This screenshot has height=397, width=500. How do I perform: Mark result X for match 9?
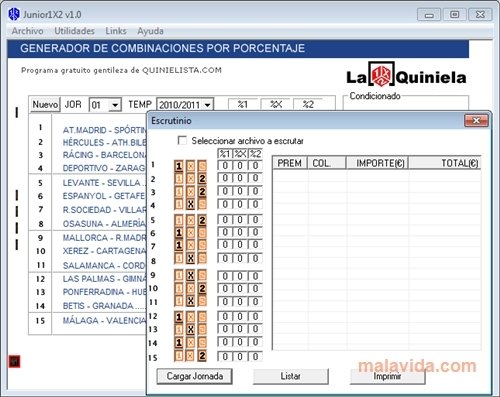190,275
